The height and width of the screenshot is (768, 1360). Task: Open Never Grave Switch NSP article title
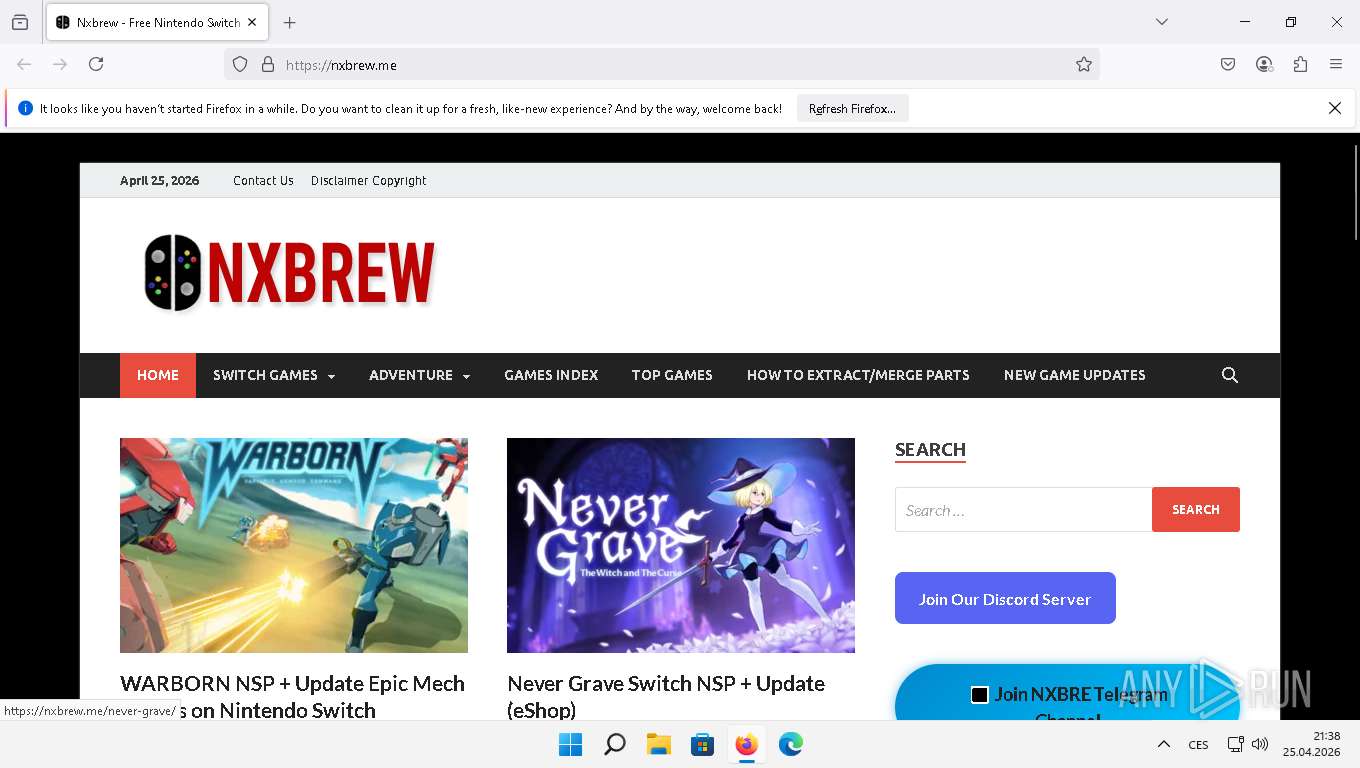coord(666,696)
